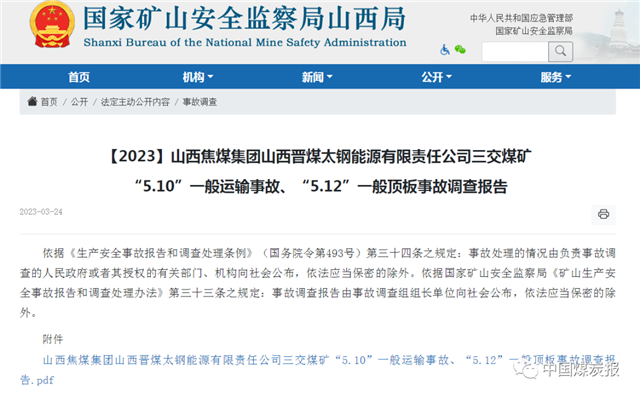The height and width of the screenshot is (397, 640).
Task: Expand the 公开 navigation dropdown
Action: point(436,77)
